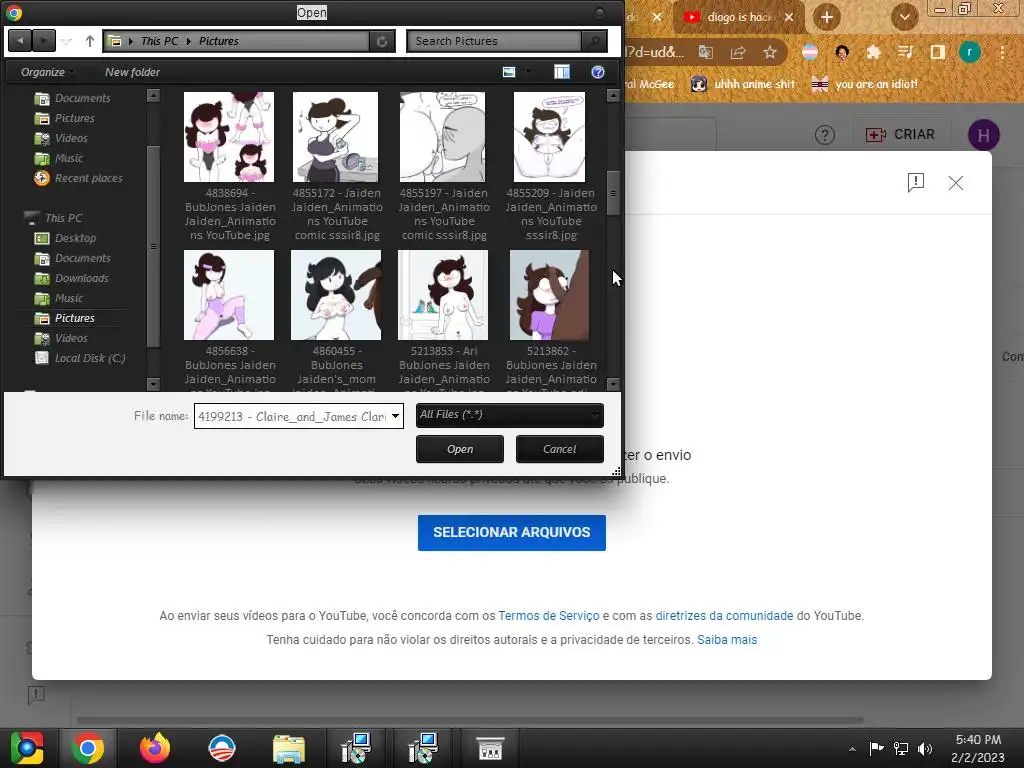Open File Explorer from the taskbar
This screenshot has height=768, width=1024.
(x=289, y=748)
